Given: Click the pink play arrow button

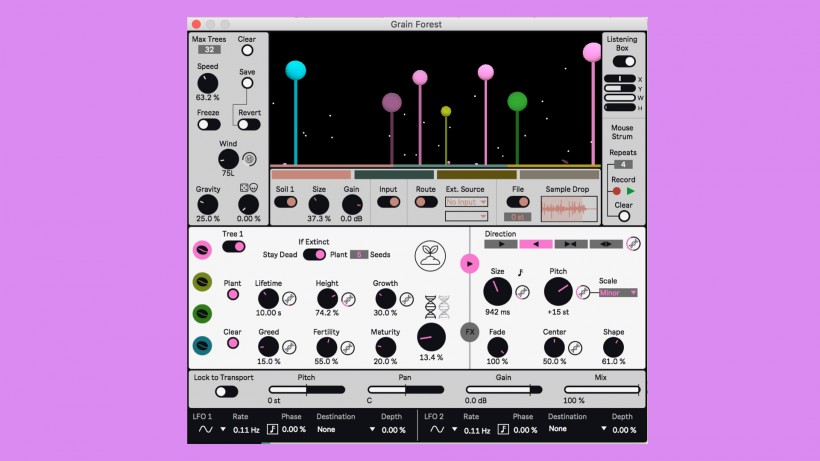Looking at the screenshot, I should [x=469, y=263].
